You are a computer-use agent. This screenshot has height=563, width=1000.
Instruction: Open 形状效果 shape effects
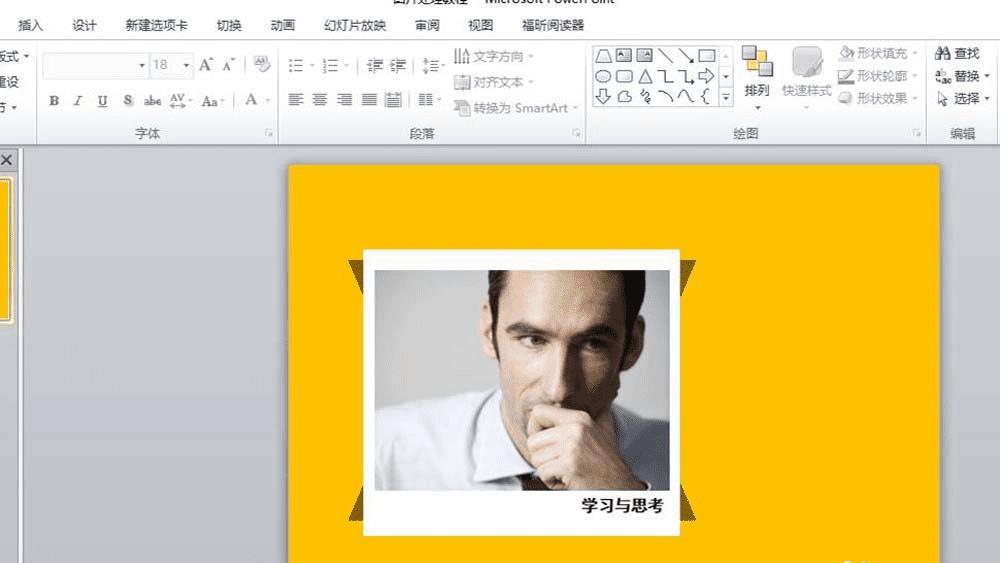click(x=878, y=98)
